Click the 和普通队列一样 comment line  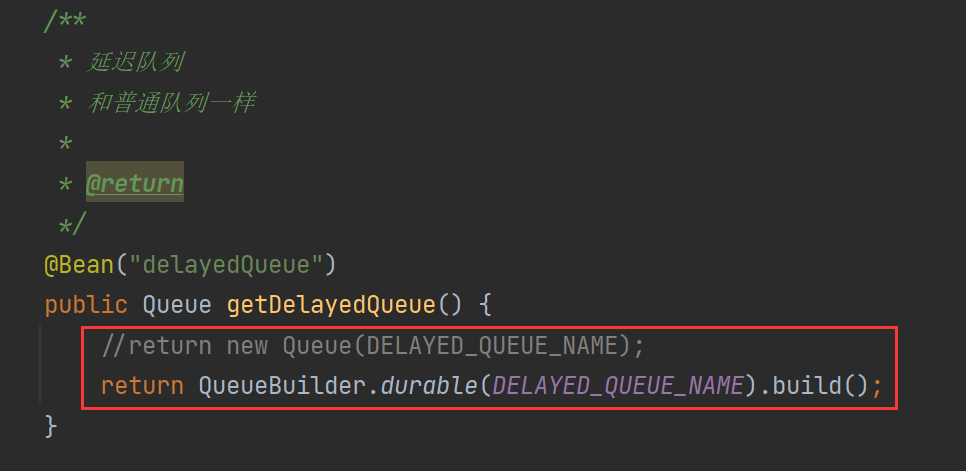[156, 103]
